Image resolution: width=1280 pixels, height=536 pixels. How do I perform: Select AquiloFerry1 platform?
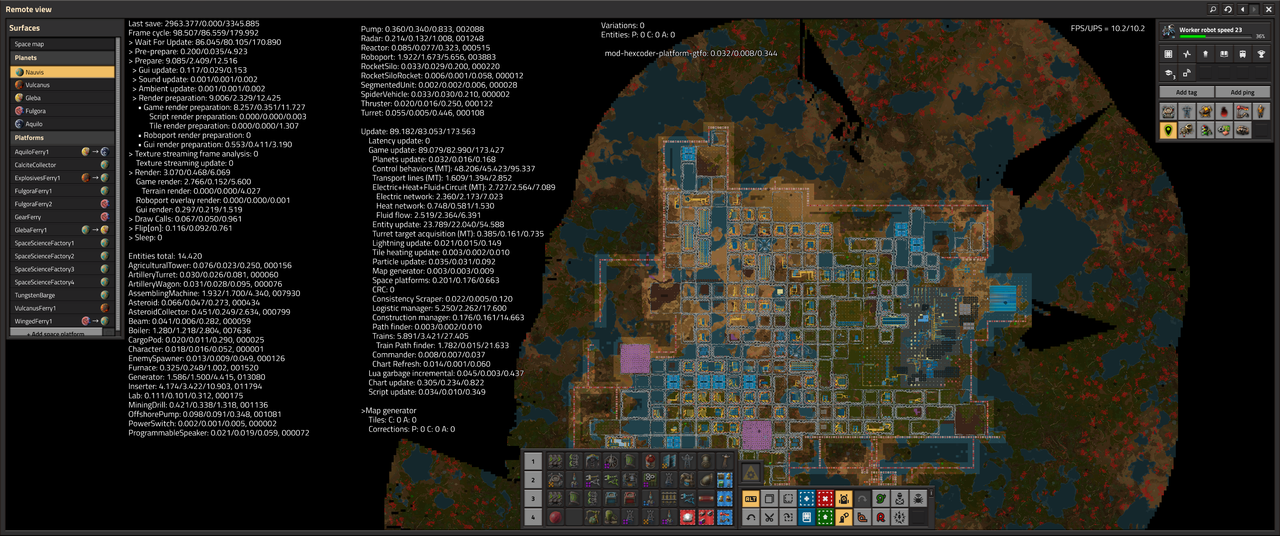[x=62, y=151]
